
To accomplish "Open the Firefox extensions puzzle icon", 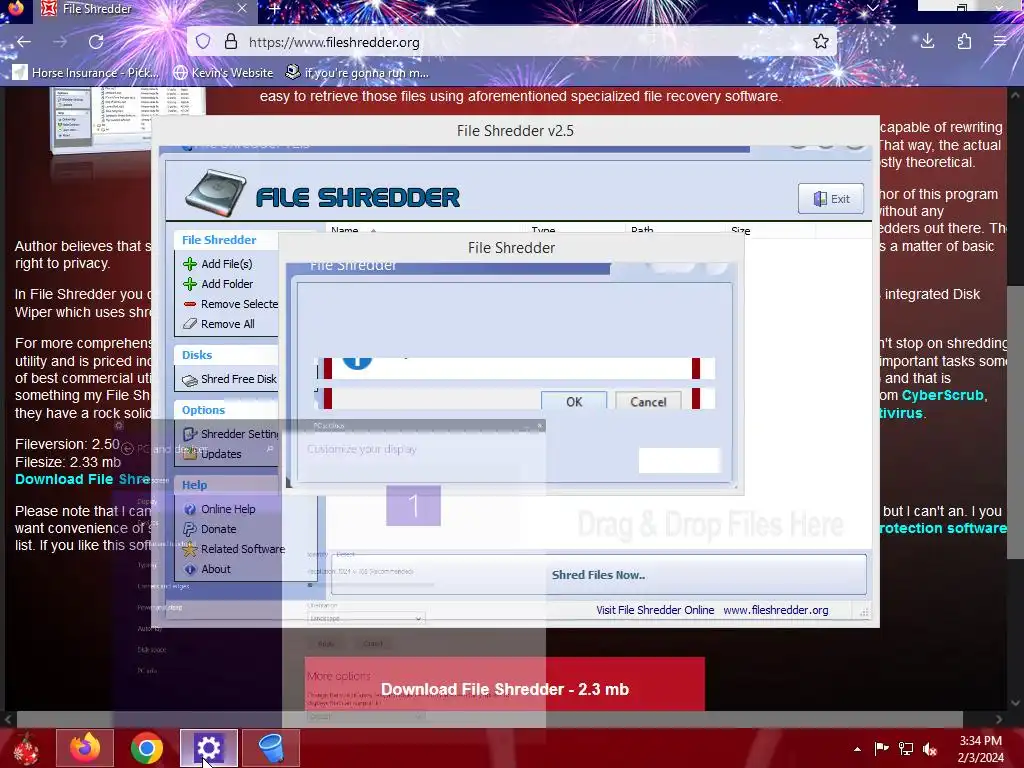I will click(x=964, y=42).
